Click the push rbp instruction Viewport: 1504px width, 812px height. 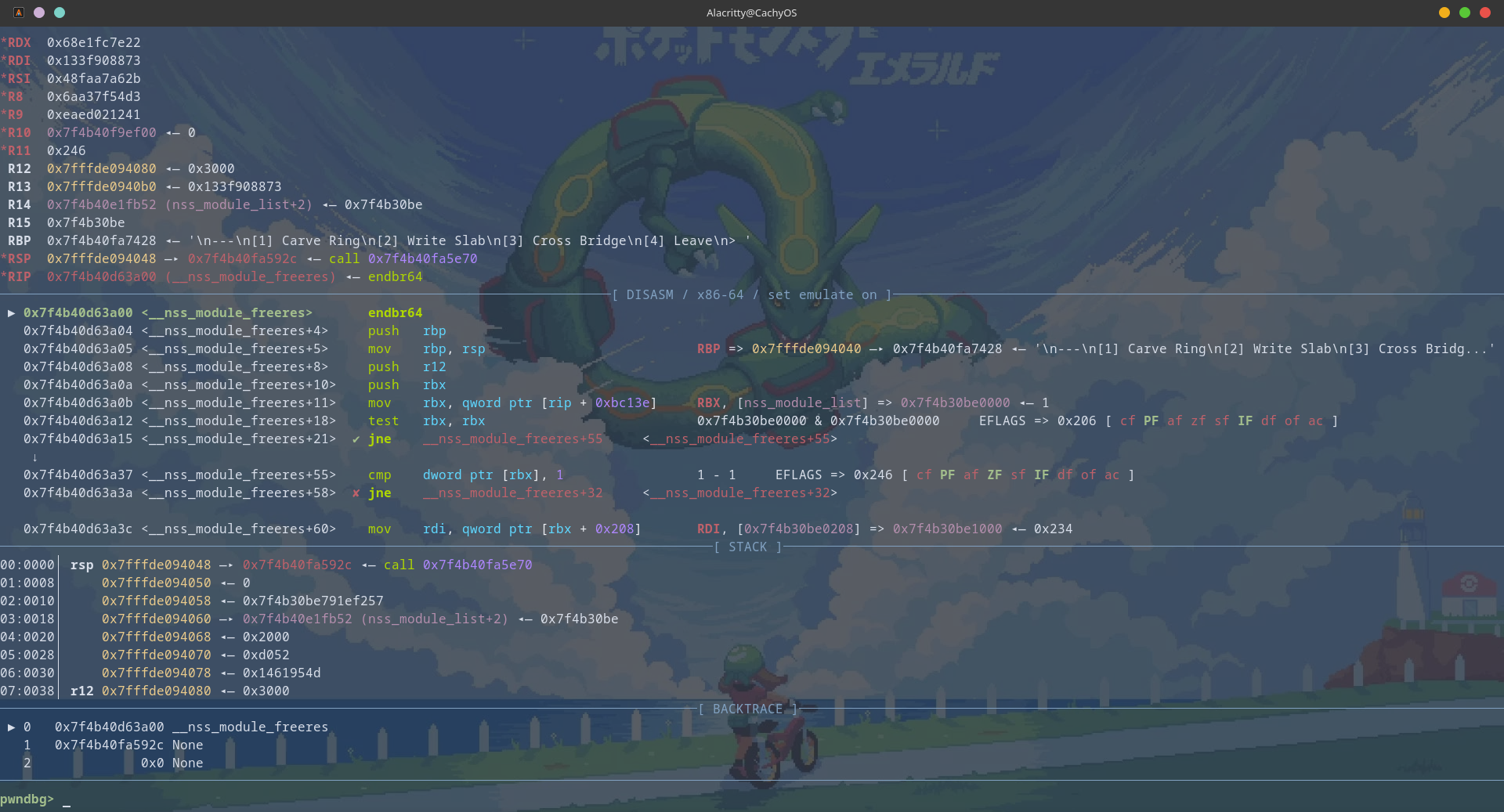click(x=407, y=330)
